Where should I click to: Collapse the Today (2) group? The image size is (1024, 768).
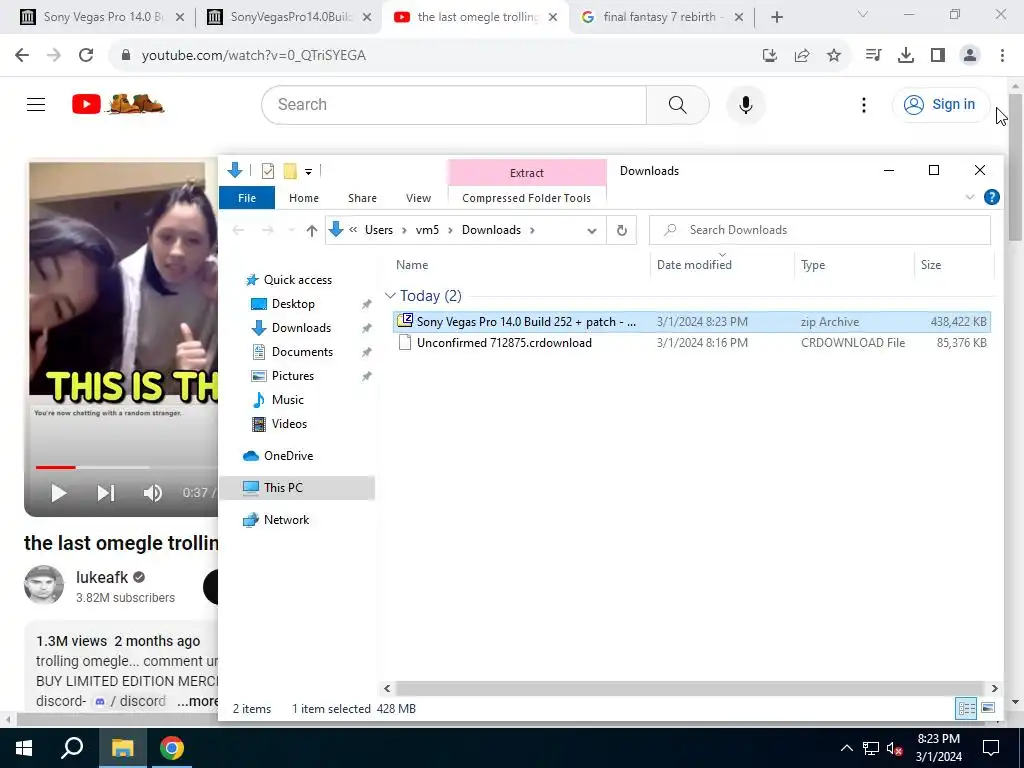click(x=391, y=296)
